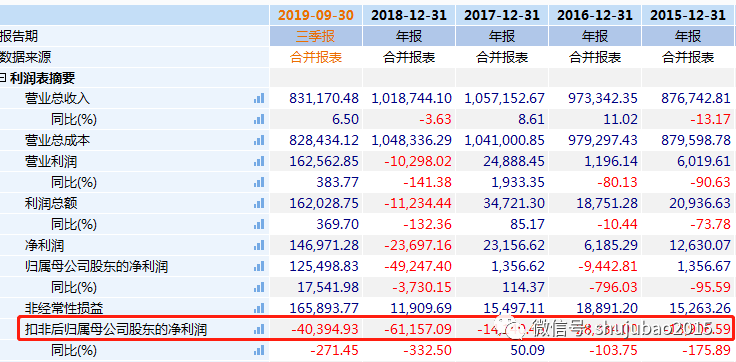736x362 pixels.
Task: Click value 12,630.07 in 净利润
Action: tap(700, 245)
